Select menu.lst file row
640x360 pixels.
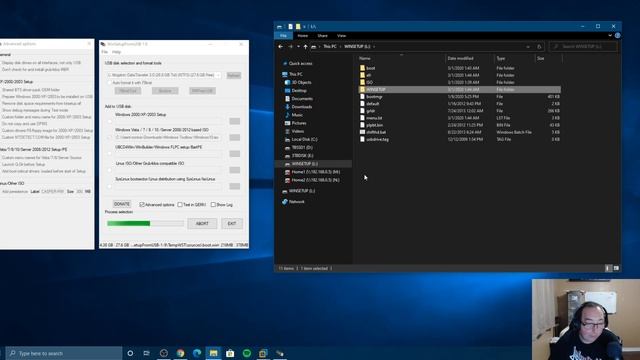click(x=460, y=118)
